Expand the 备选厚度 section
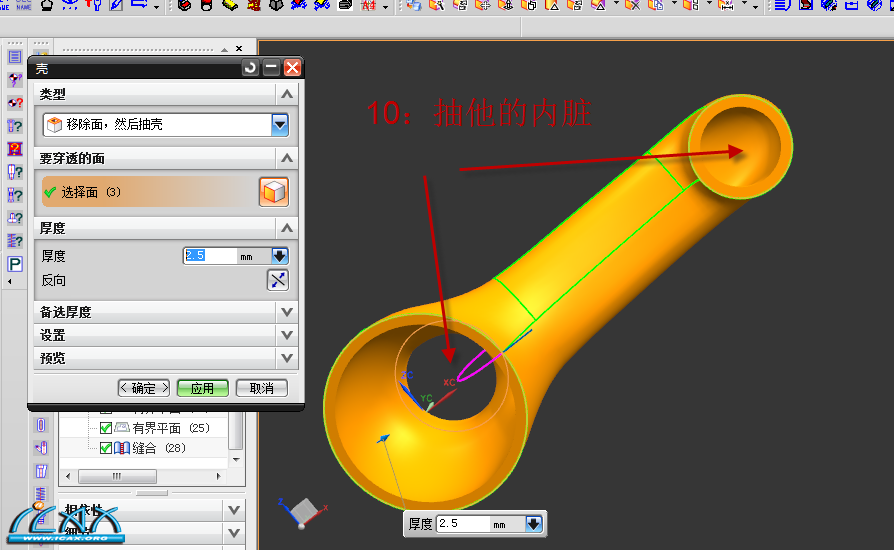This screenshot has height=550, width=894. coord(287,312)
